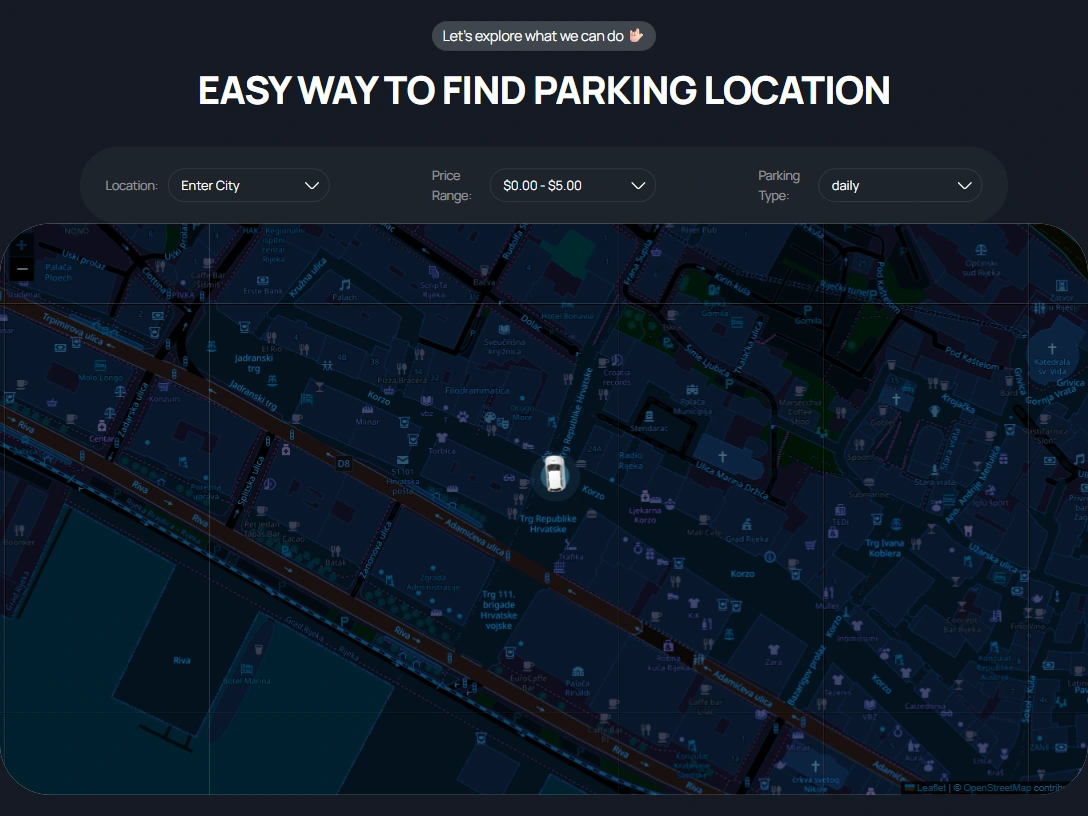Screen dimensions: 1088x816
Task: Click the Trg Republike Hrvatske map label
Action: (547, 524)
